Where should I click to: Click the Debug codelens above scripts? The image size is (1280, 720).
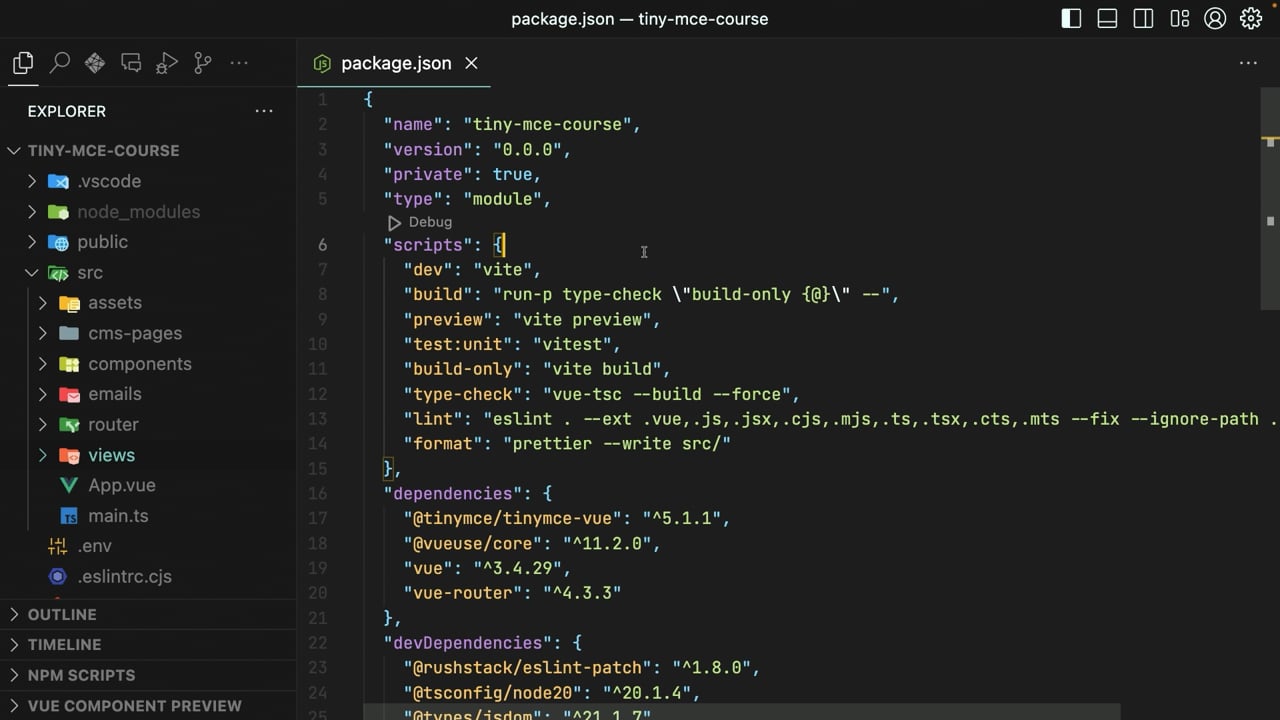point(430,222)
